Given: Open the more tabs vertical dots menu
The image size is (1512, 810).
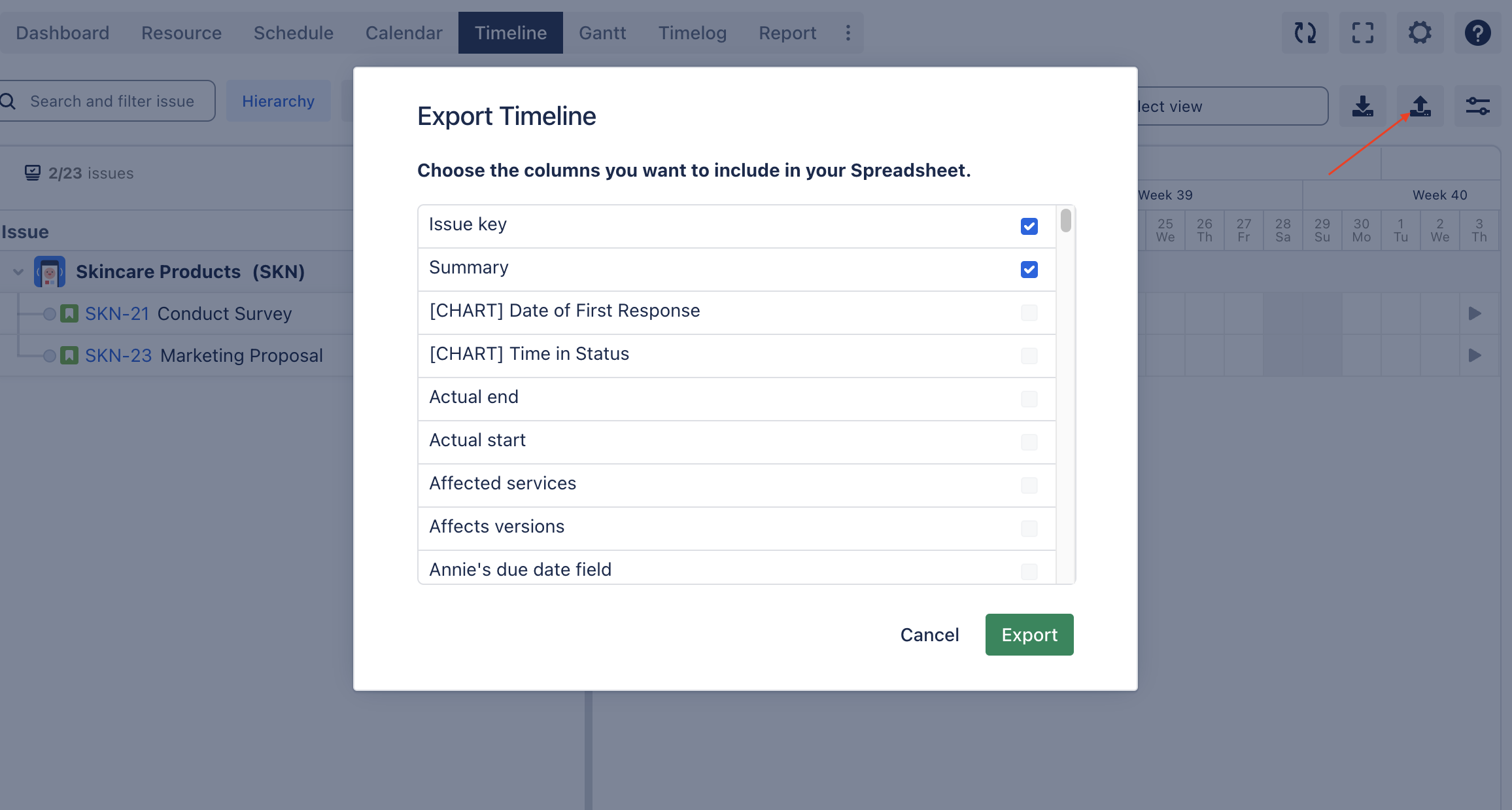Looking at the screenshot, I should [x=848, y=33].
